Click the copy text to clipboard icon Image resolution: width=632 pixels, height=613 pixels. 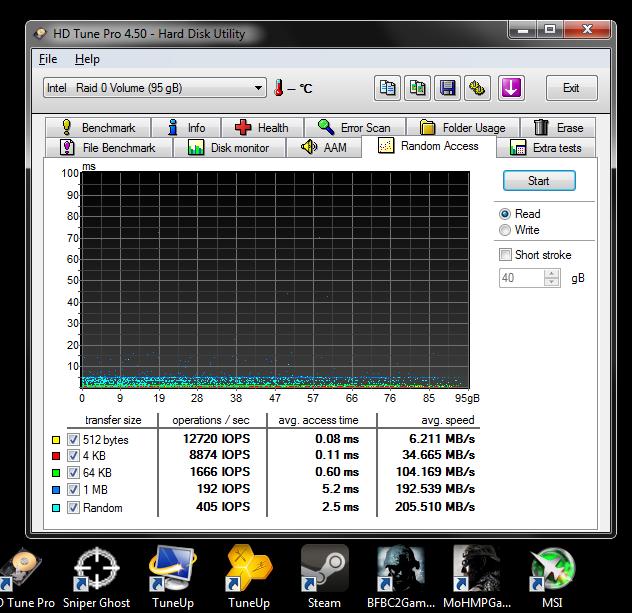click(387, 88)
